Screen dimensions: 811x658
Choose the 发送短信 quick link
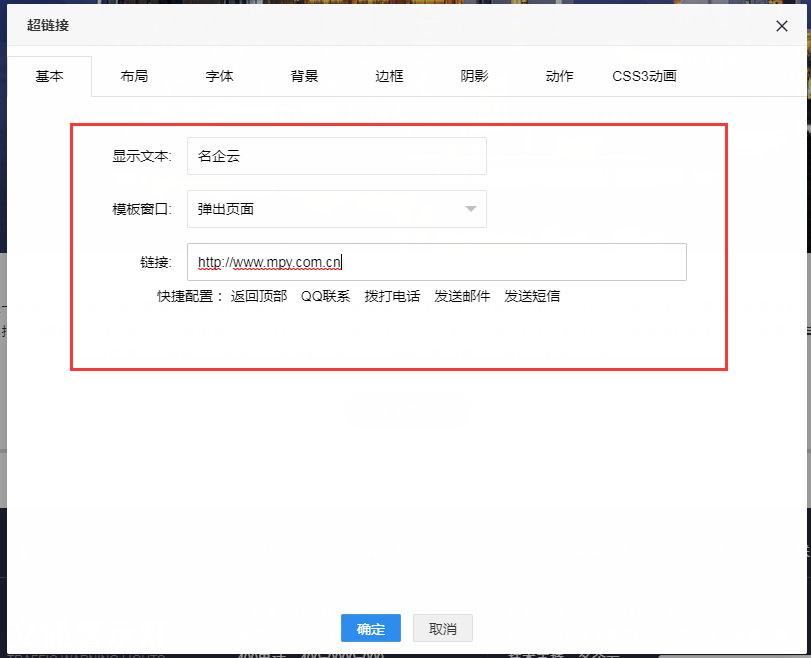click(x=532, y=296)
